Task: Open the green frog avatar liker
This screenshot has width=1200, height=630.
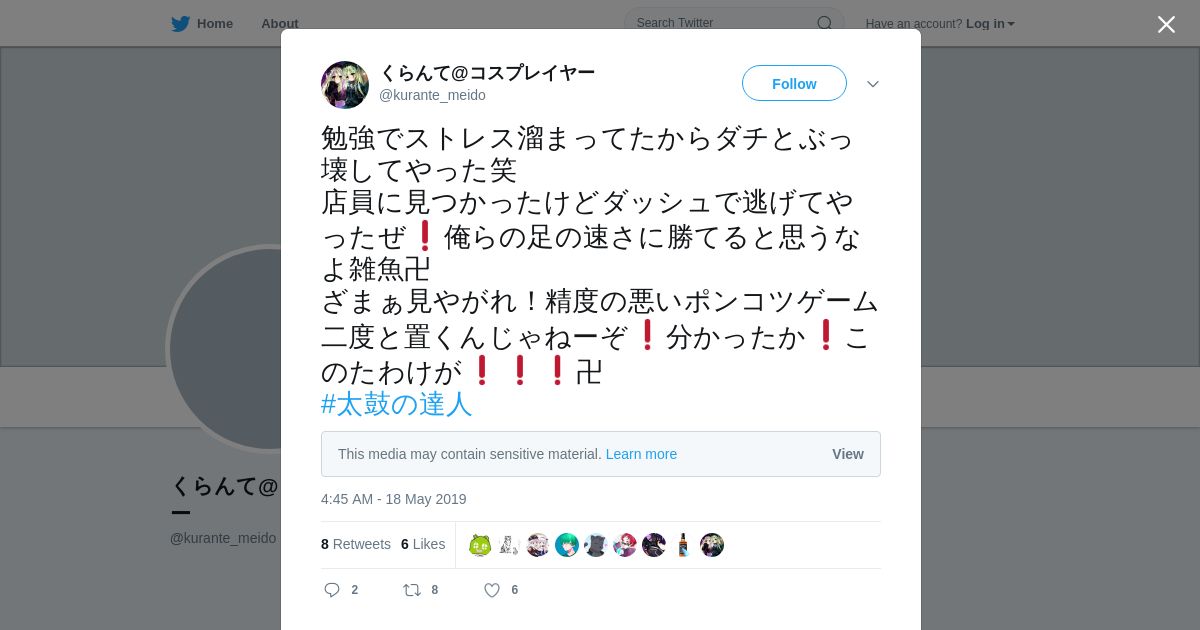Action: point(480,545)
